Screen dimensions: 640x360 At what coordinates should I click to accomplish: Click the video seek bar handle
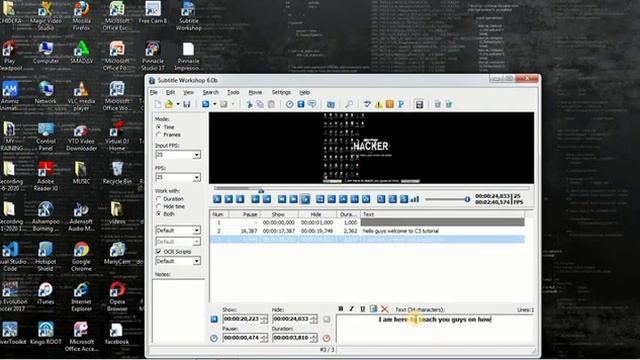261,190
